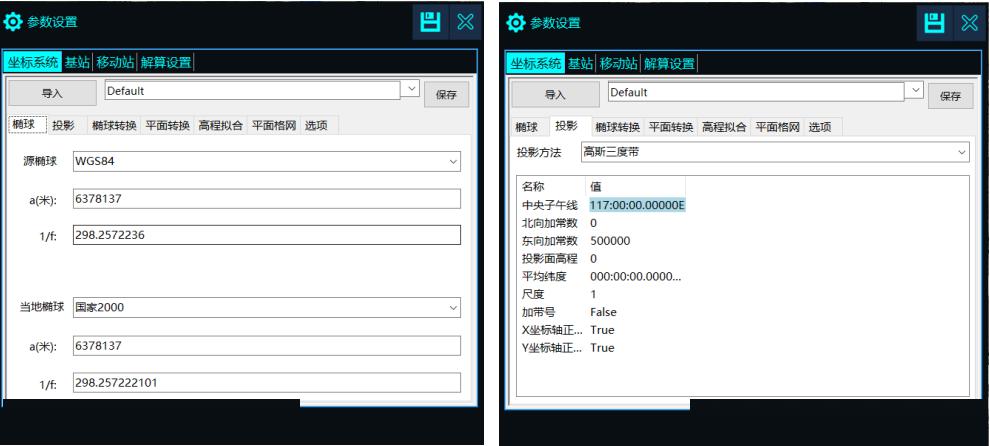Click the gear icon in left window title
The image size is (990, 446).
point(13,22)
